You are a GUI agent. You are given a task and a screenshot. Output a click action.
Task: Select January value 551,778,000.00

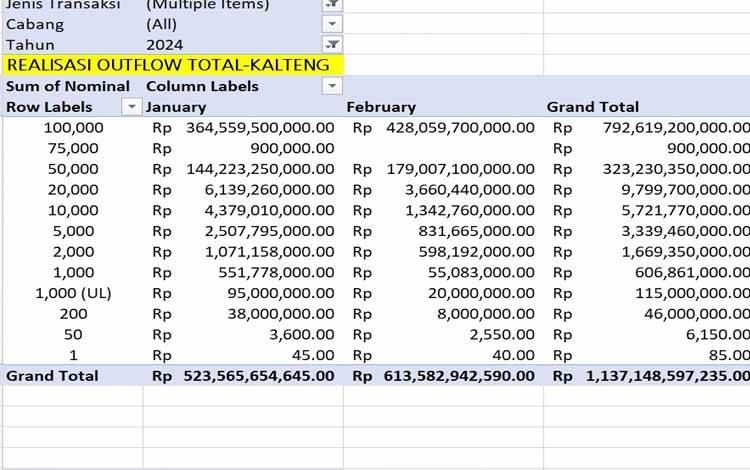276,273
